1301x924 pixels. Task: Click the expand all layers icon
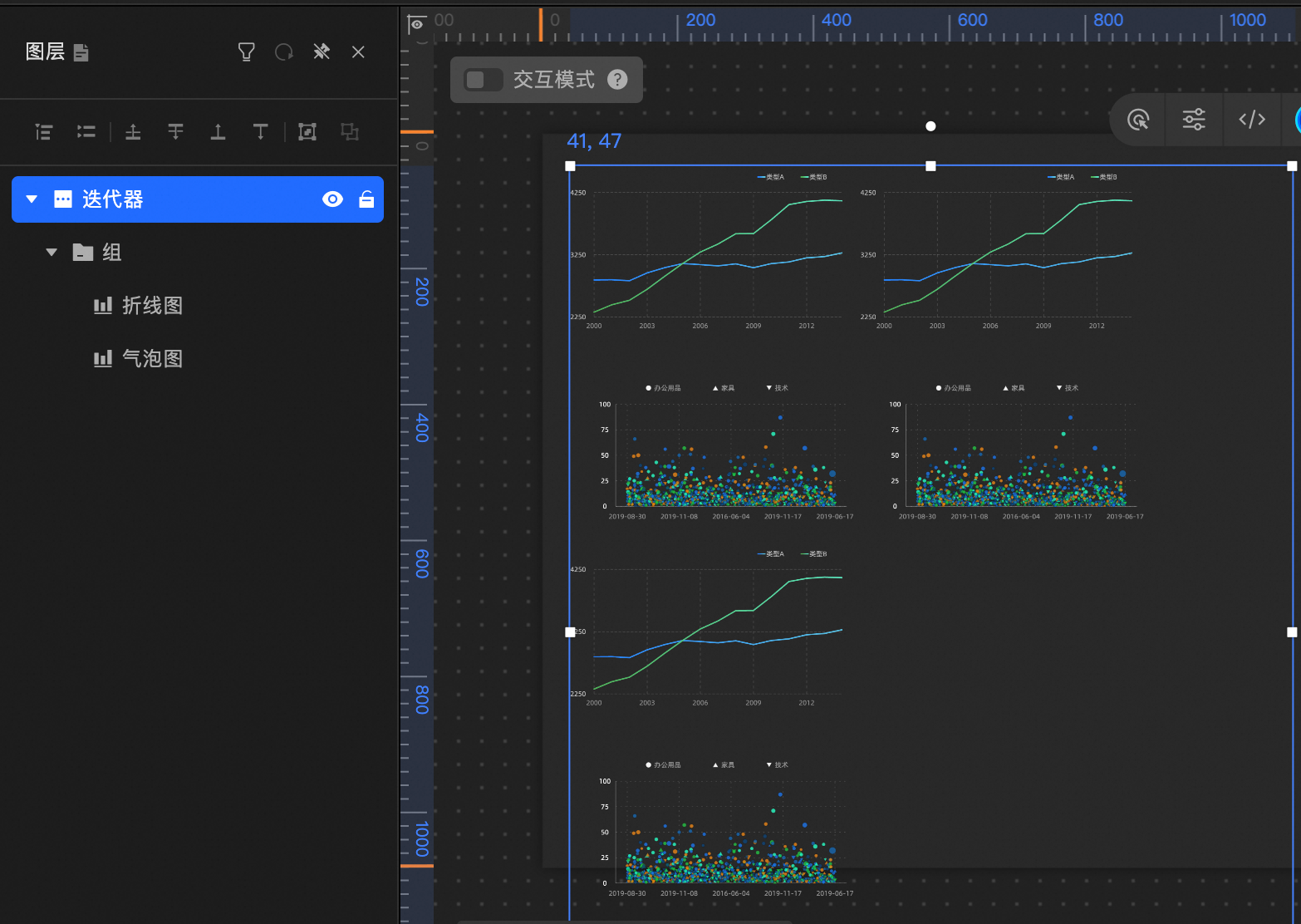(44, 131)
